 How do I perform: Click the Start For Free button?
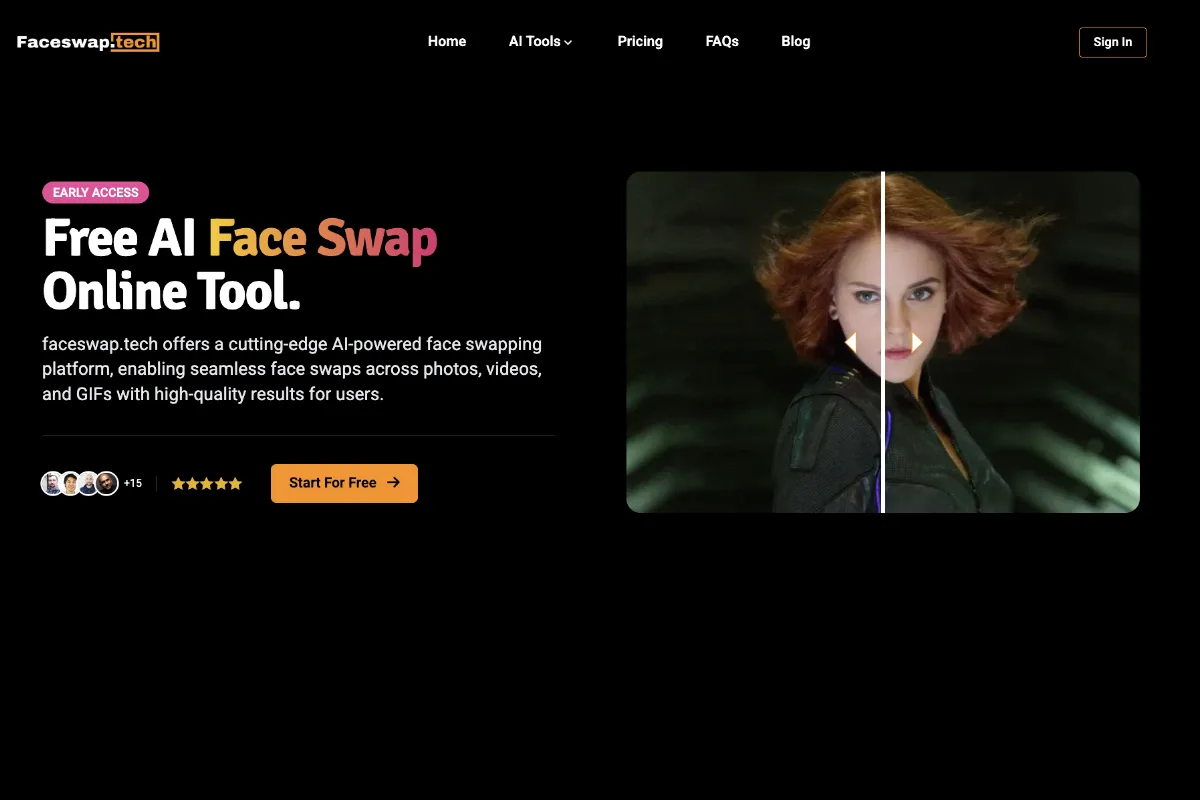click(x=344, y=483)
